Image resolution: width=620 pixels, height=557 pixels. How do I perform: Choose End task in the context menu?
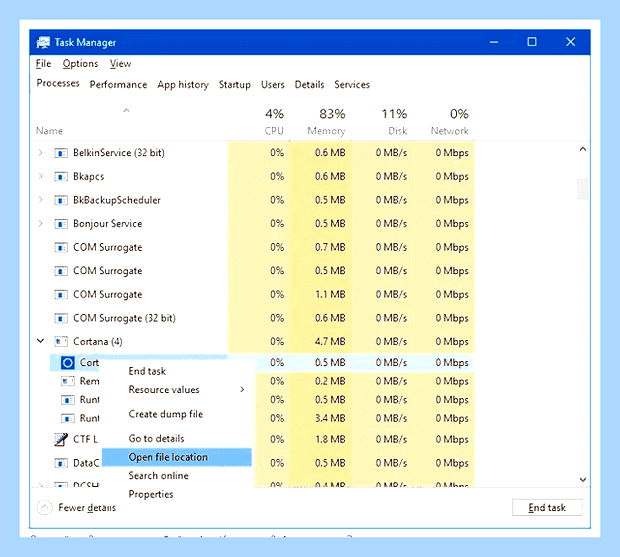point(176,371)
